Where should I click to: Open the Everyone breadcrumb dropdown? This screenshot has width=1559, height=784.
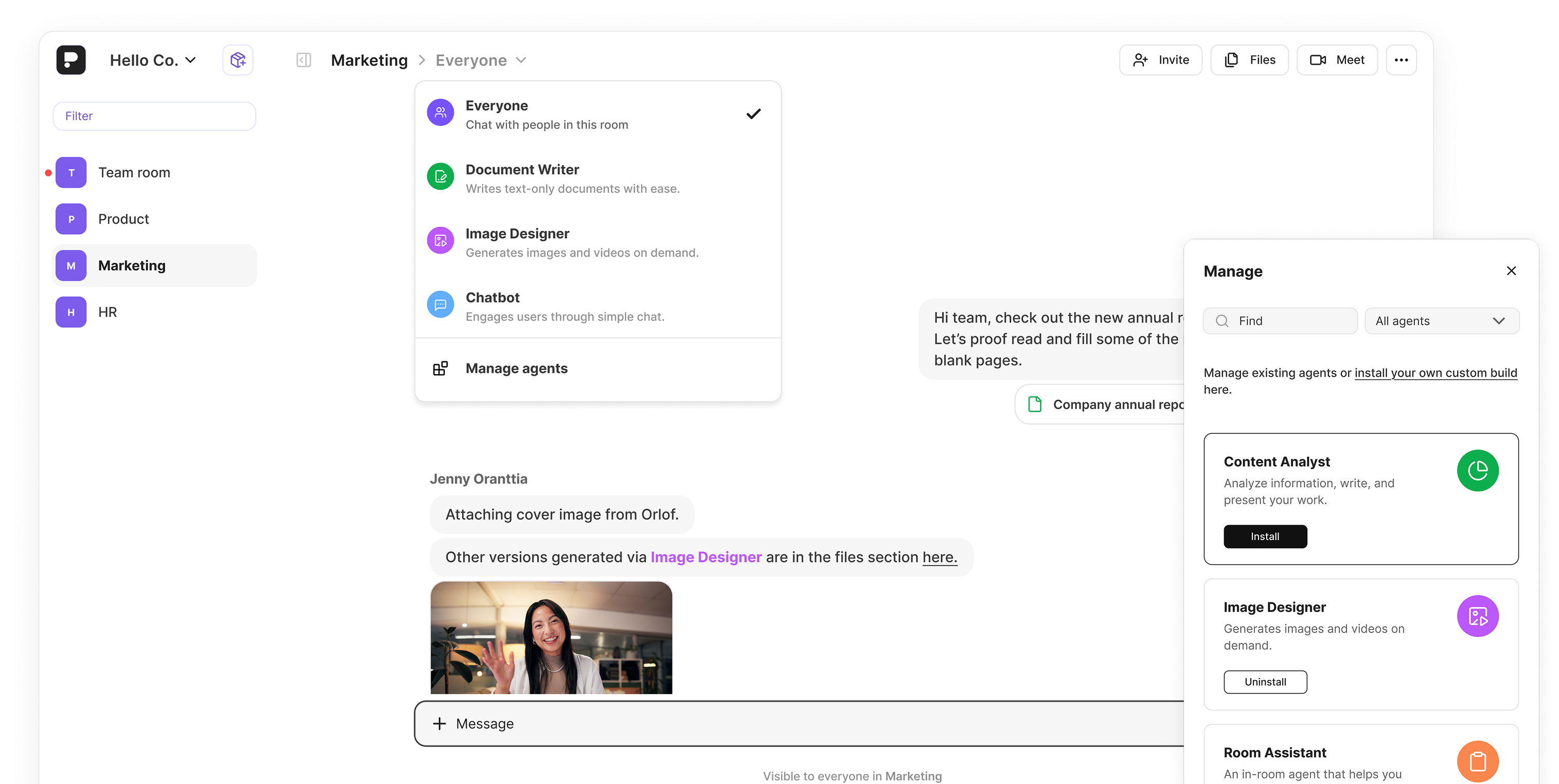coord(521,60)
